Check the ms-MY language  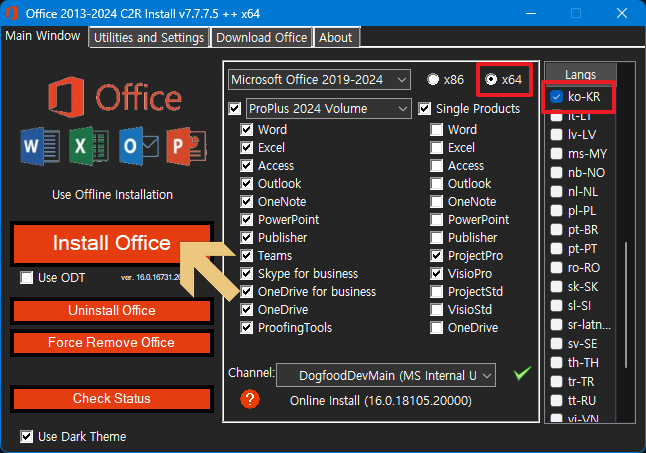click(556, 154)
